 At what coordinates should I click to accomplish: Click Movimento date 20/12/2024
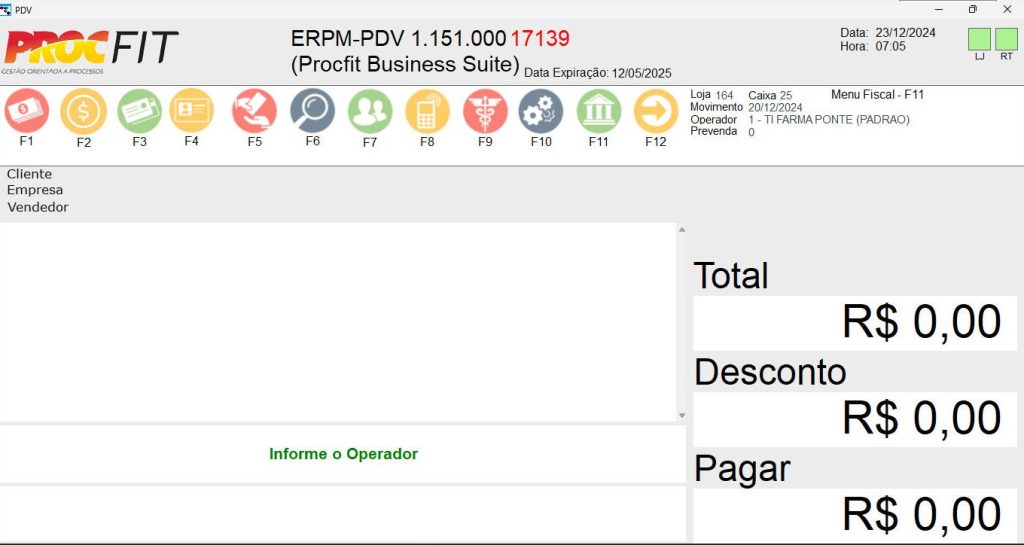[775, 108]
